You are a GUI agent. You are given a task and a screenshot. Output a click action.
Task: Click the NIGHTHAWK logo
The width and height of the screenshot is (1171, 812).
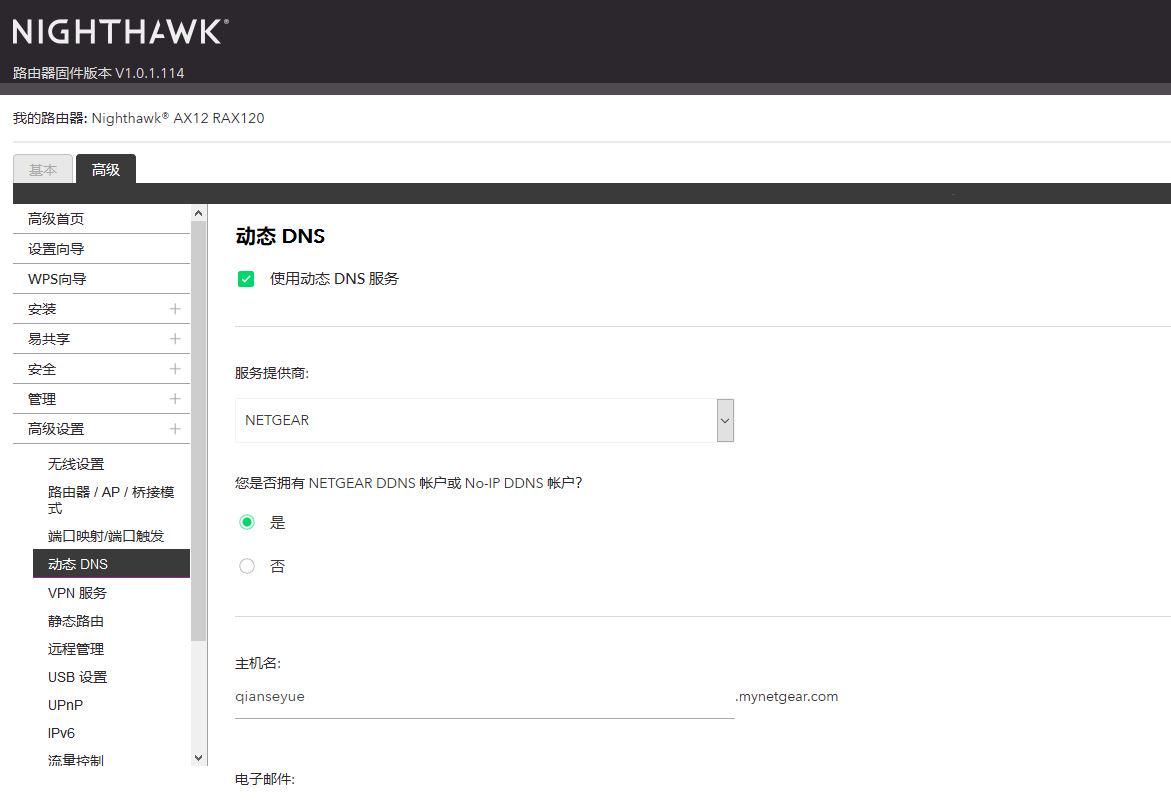coord(120,32)
